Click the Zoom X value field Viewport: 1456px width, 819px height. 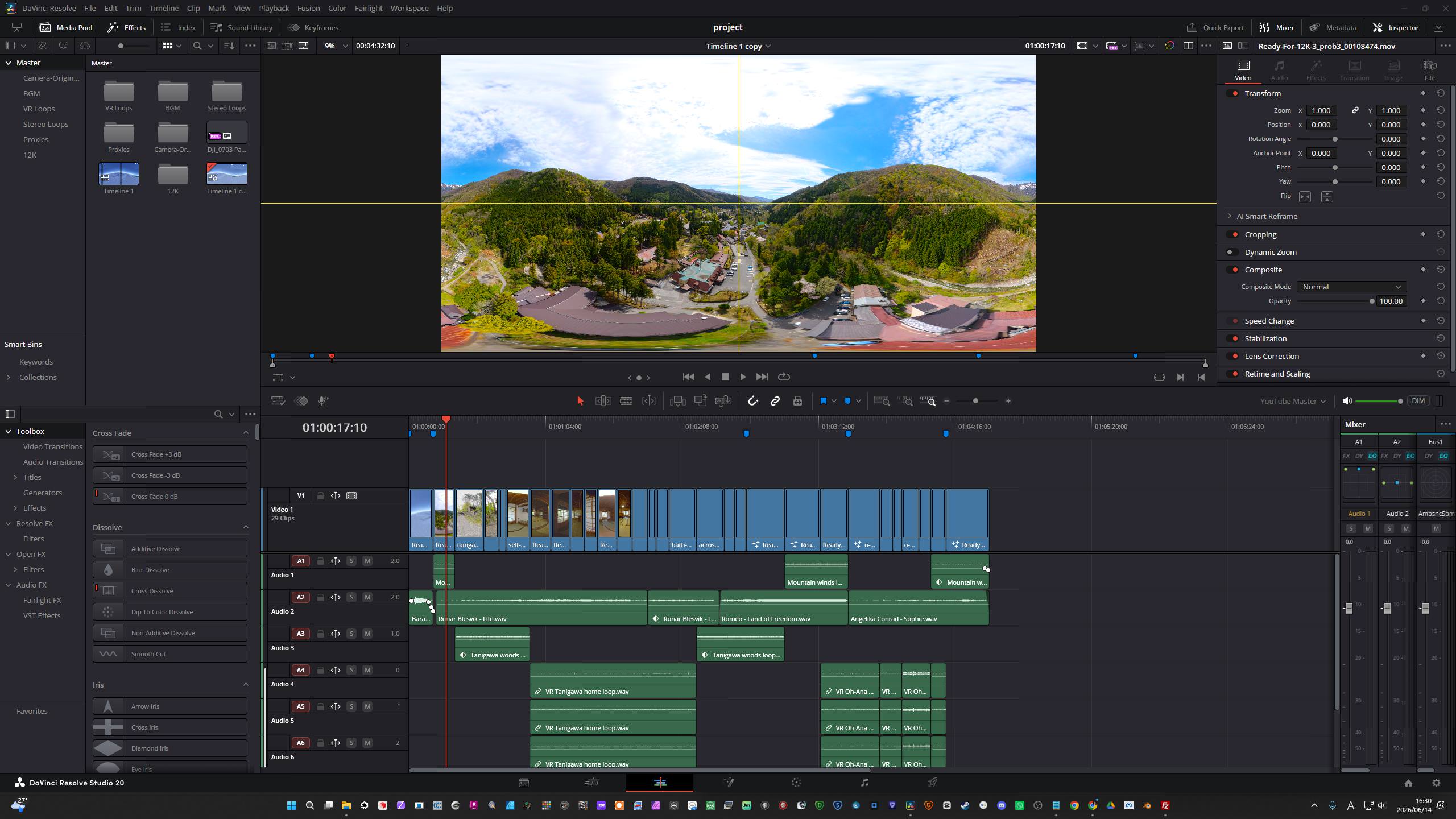pos(1321,110)
